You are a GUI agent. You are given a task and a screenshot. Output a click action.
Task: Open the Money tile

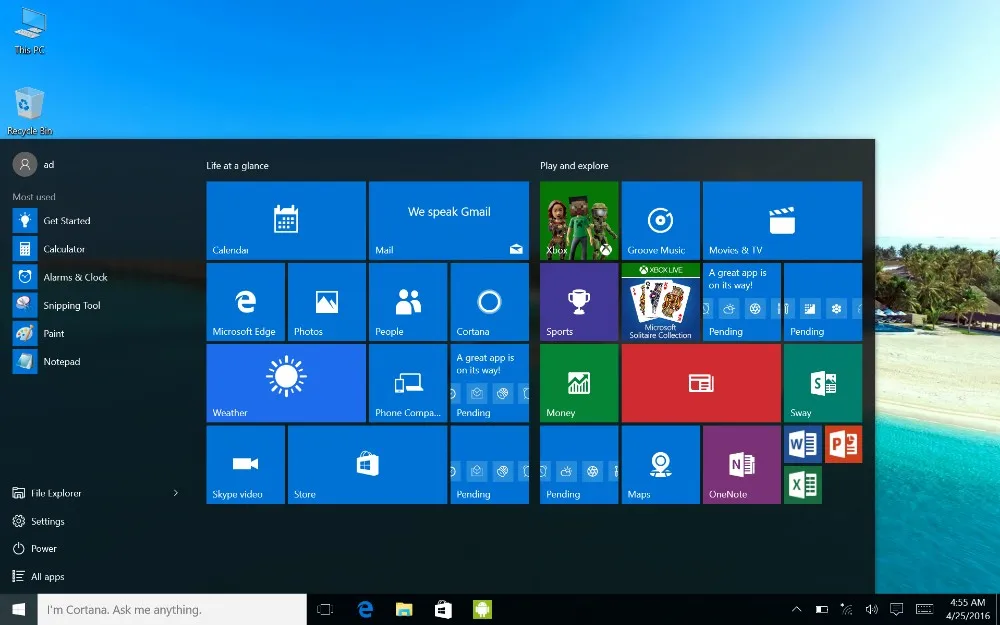tap(579, 383)
